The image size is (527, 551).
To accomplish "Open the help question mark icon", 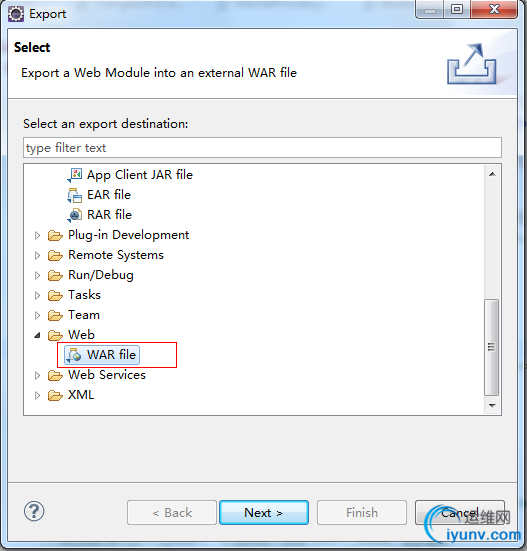I will point(34,511).
